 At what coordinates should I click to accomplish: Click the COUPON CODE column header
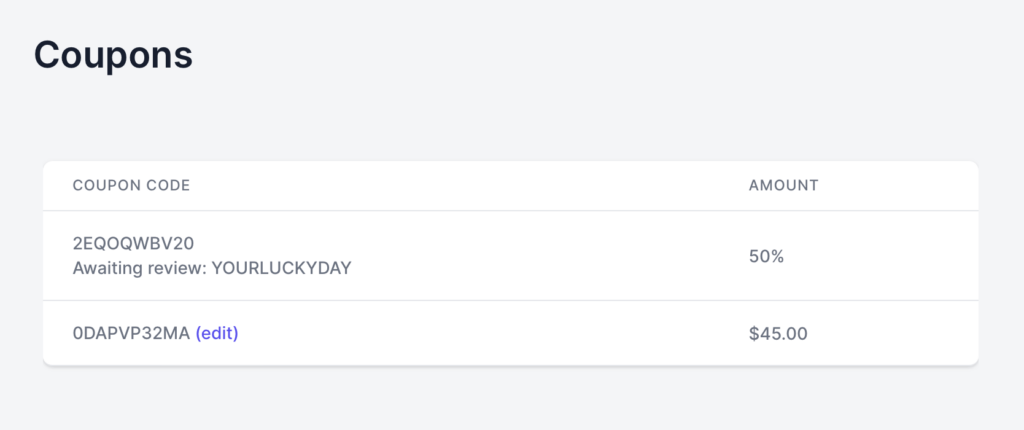[x=131, y=186]
